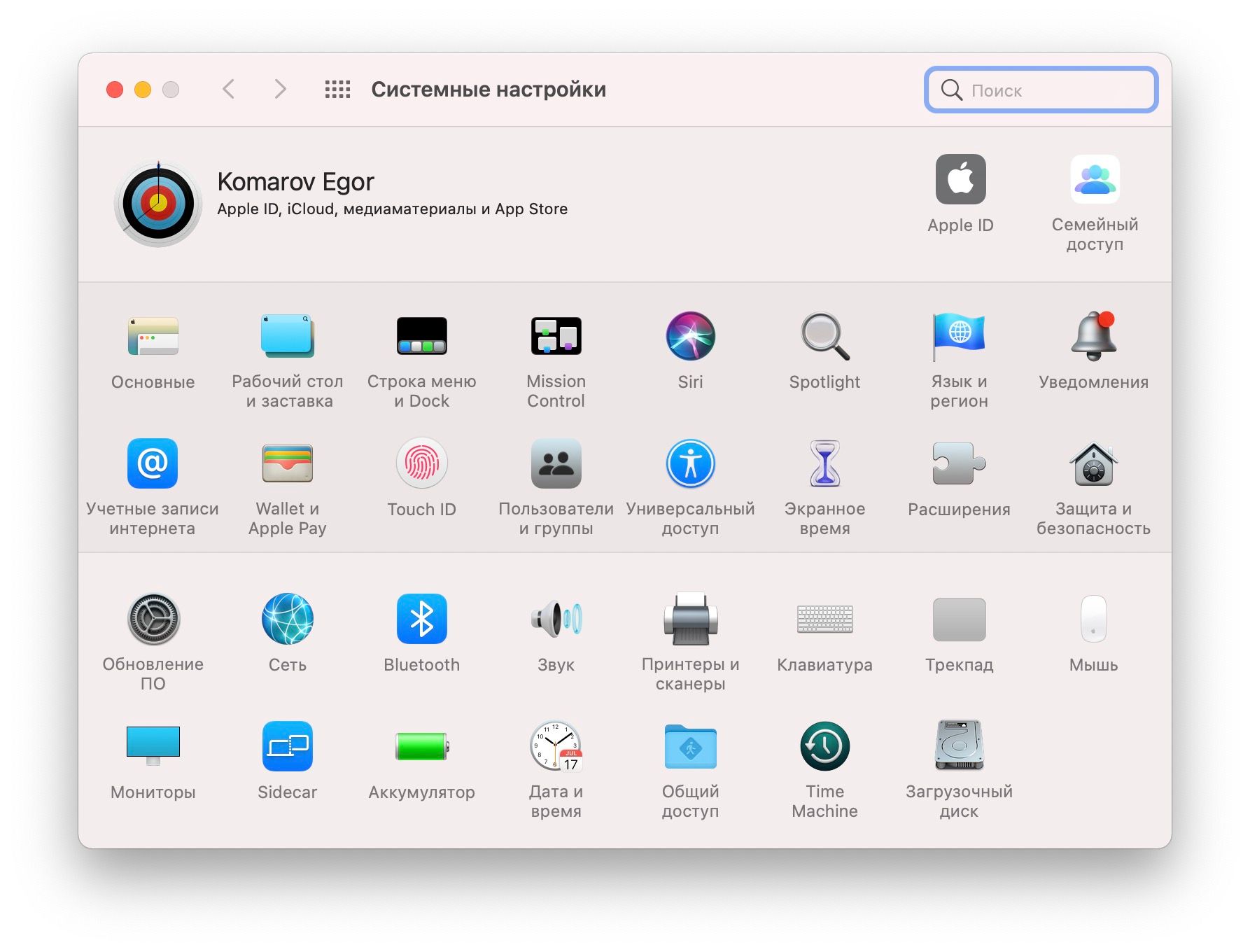Open Рабочий стол и заставка settings

tap(287, 337)
